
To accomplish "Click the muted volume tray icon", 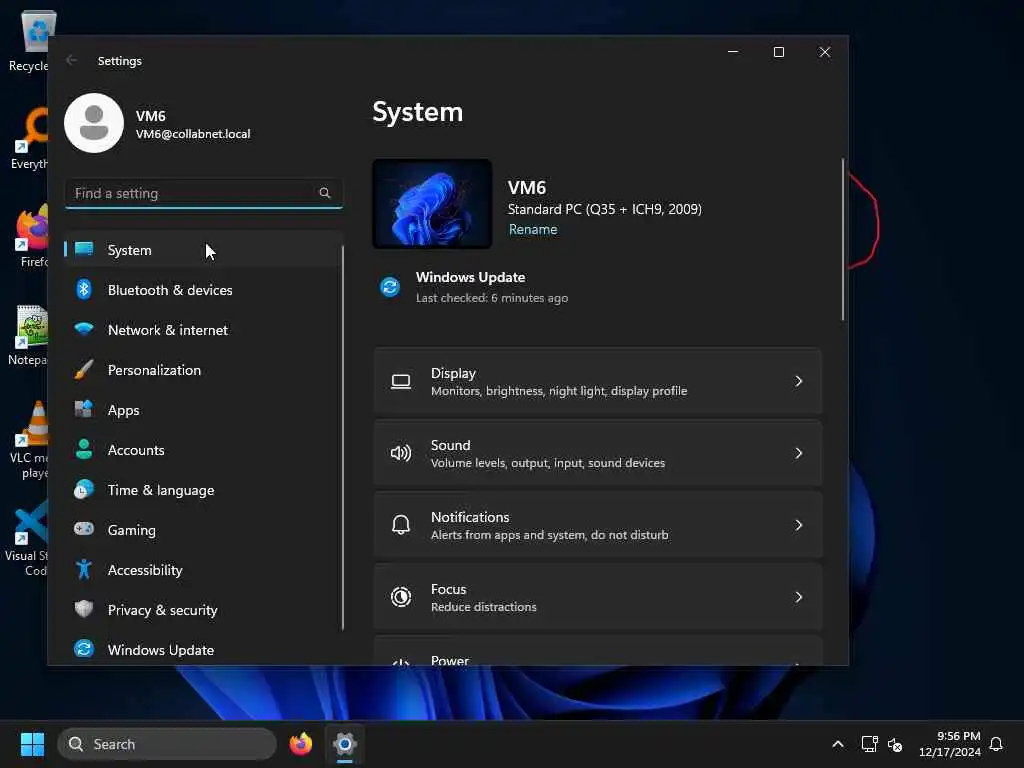I will pos(895,744).
